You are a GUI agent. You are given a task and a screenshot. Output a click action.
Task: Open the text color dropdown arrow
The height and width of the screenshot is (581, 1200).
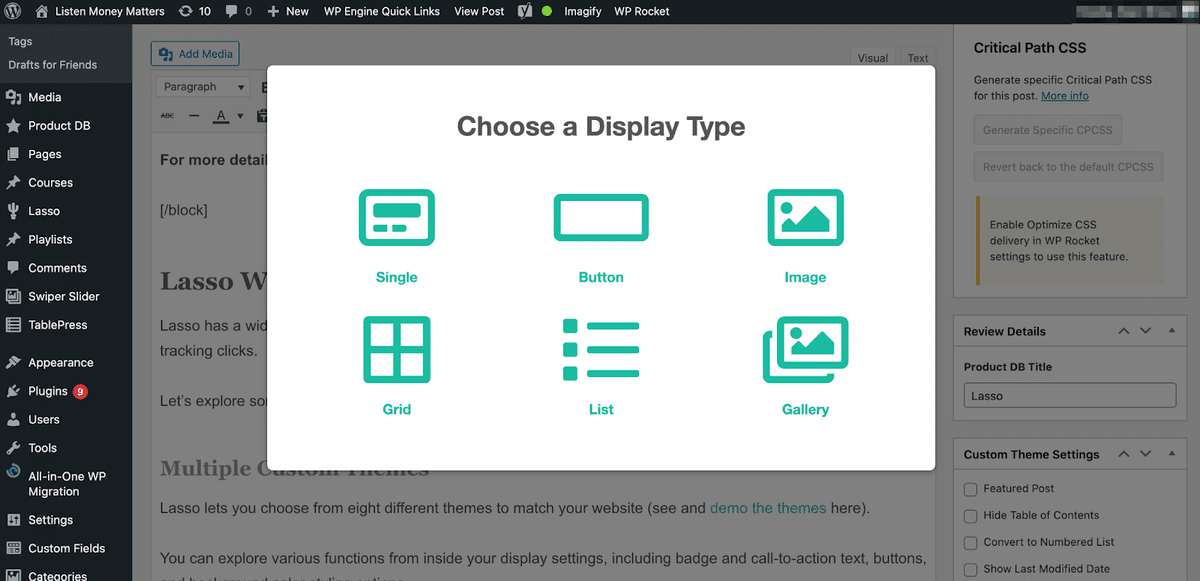pyautogui.click(x=240, y=116)
